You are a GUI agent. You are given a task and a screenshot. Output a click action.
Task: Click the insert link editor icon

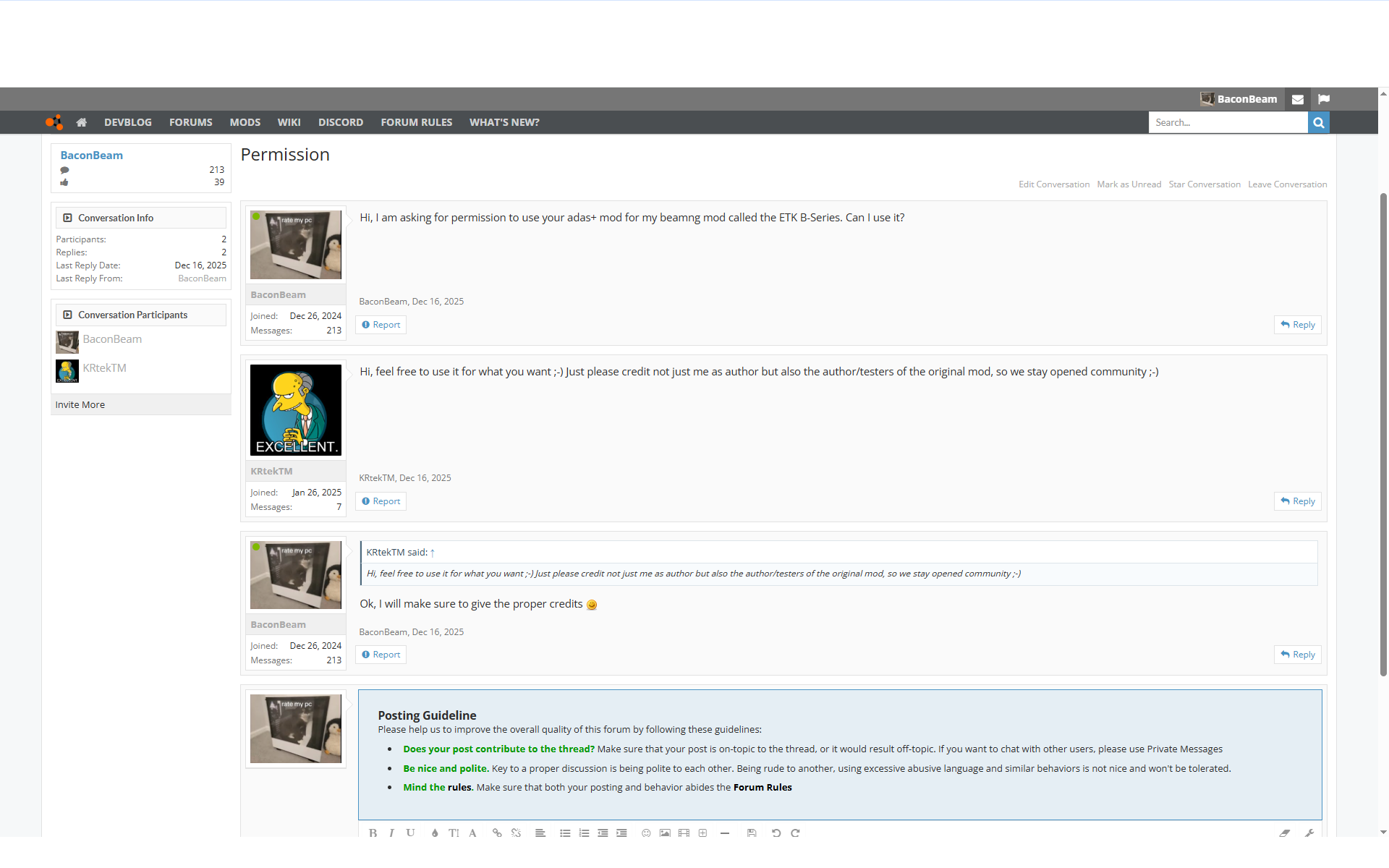[x=497, y=833]
